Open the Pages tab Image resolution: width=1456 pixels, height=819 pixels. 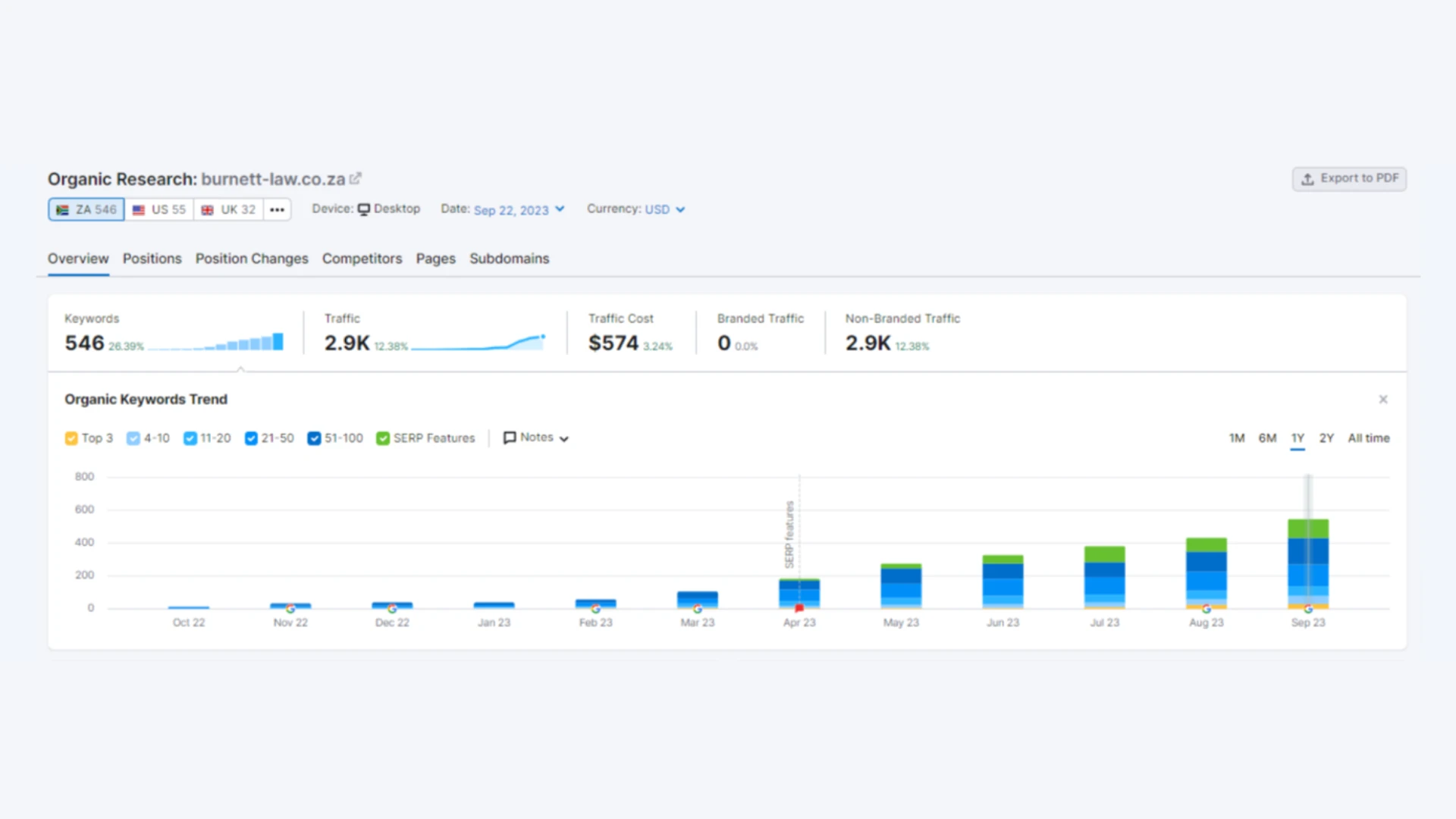(x=436, y=259)
